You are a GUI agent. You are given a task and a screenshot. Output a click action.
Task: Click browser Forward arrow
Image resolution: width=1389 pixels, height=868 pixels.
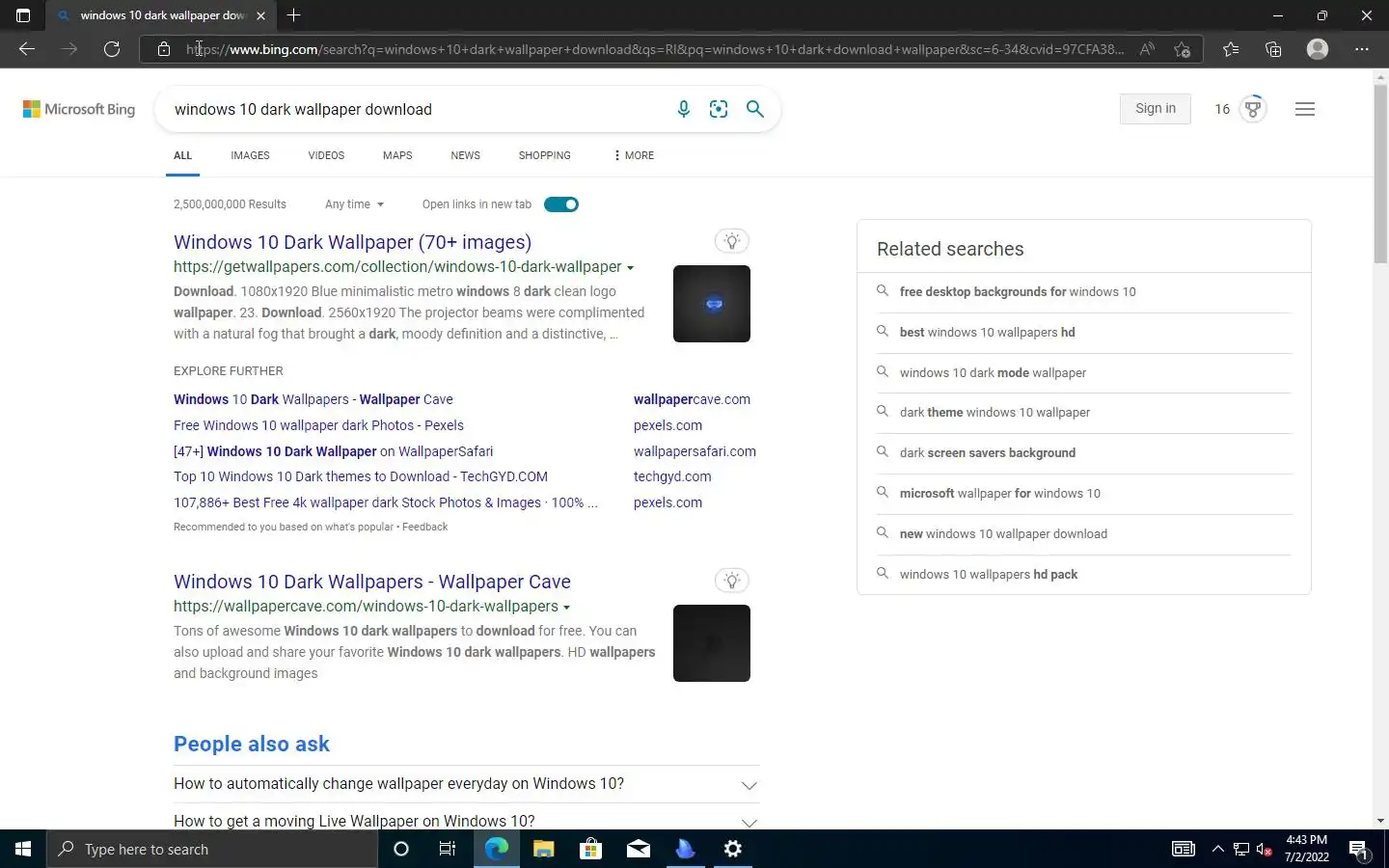[69, 49]
